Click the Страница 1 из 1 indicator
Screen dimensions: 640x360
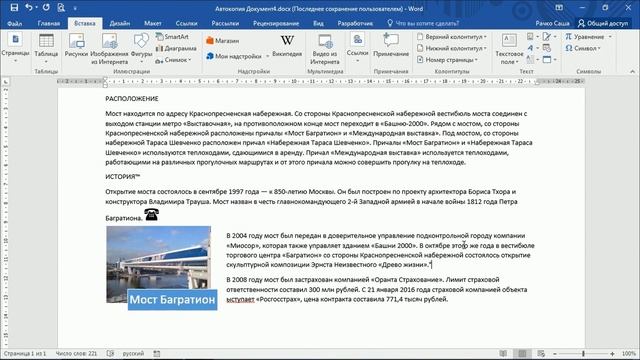(25, 353)
